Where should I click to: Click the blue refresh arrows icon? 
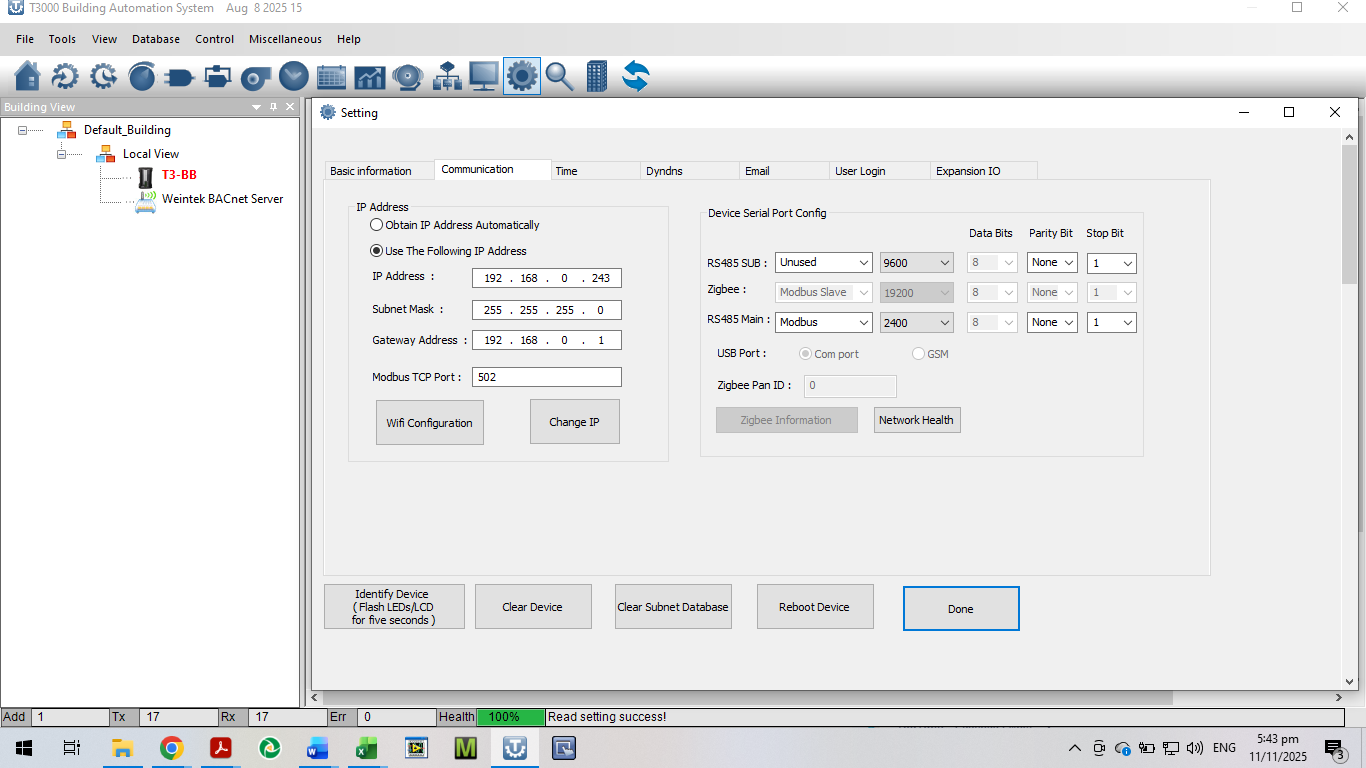coord(635,76)
